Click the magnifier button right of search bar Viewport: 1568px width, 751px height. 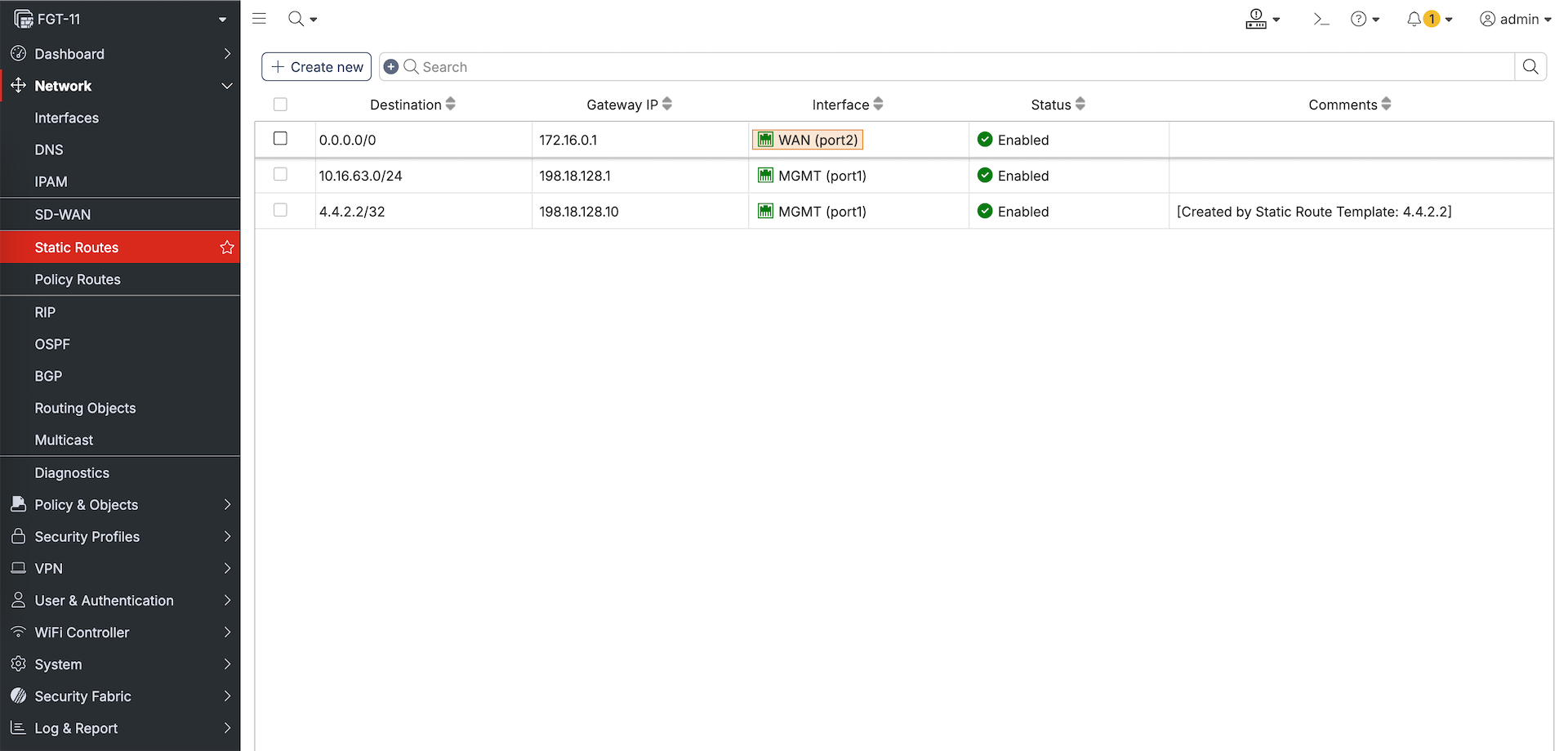[x=1530, y=67]
